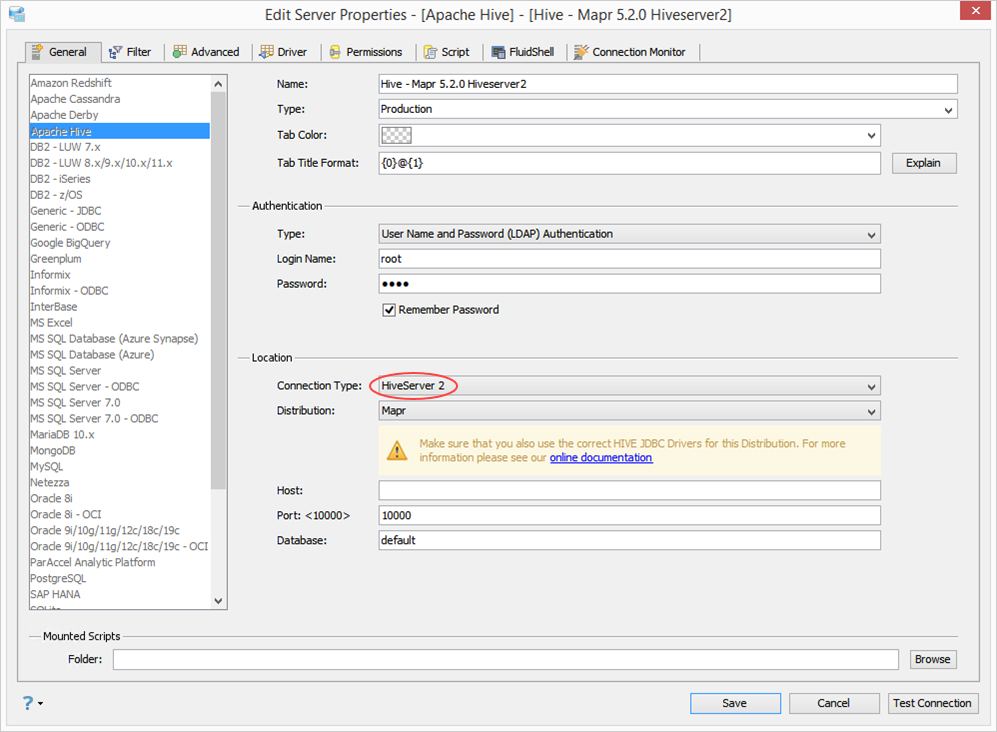997x732 pixels.
Task: Click the application icon in title bar
Action: (x=17, y=13)
